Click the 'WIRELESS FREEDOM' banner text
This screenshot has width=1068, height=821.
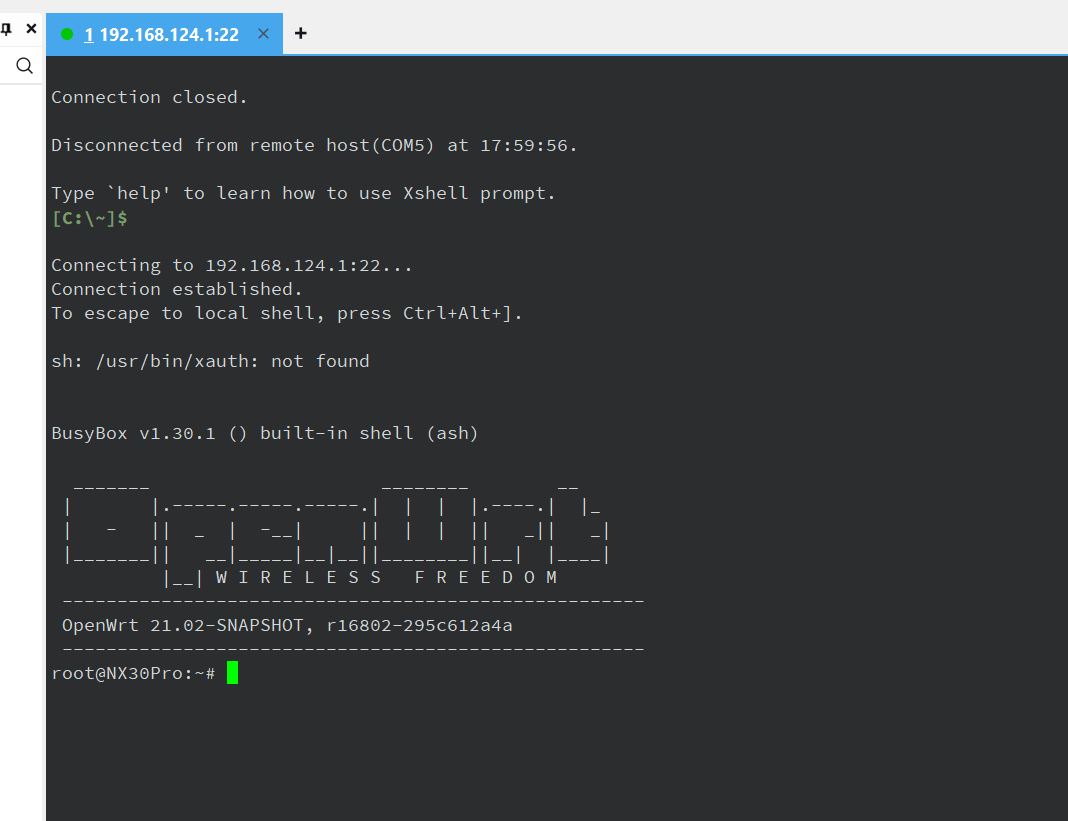coord(386,577)
